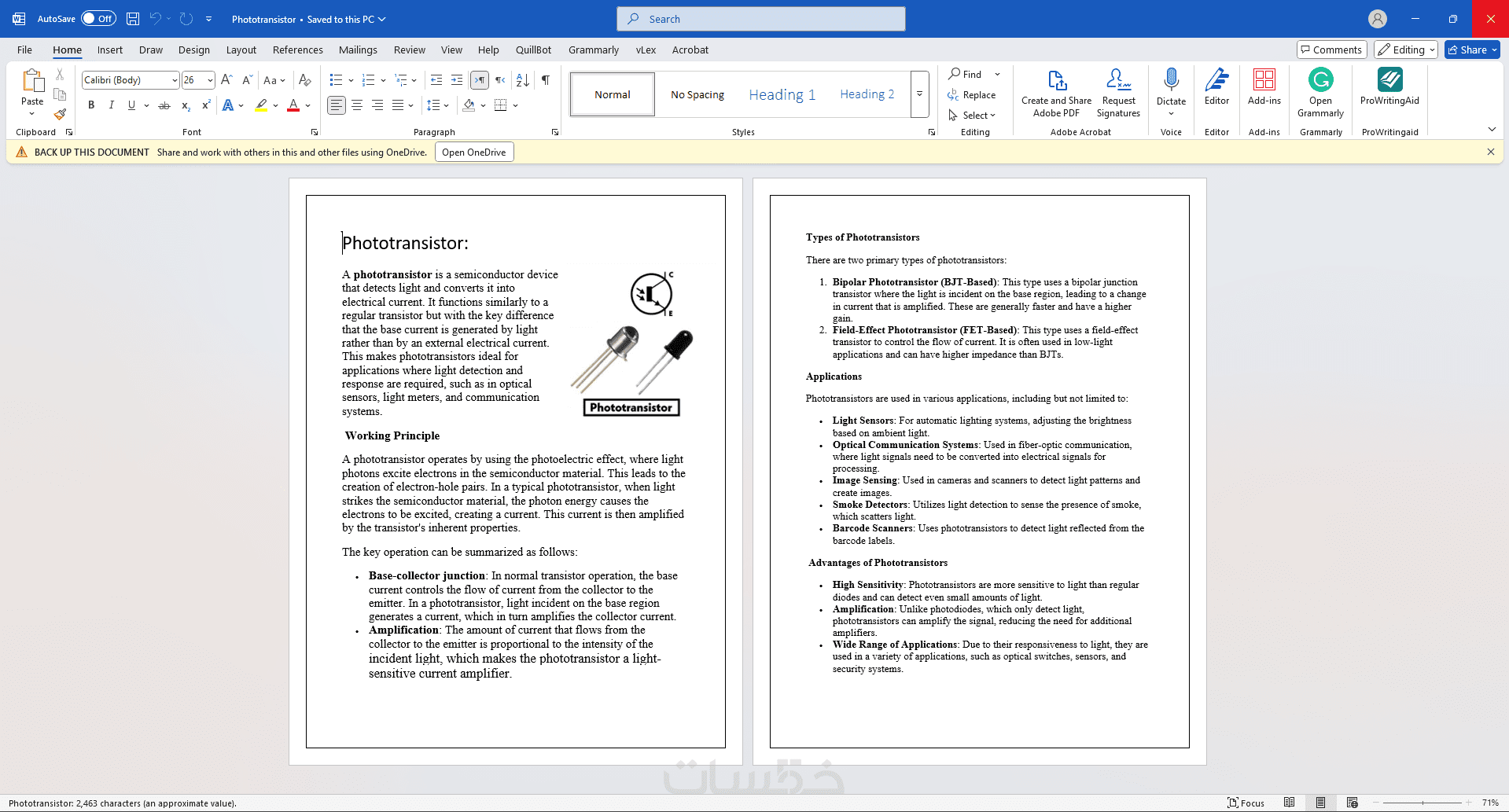Increase paragraph indent
This screenshot has height=812, width=1509.
(x=457, y=79)
